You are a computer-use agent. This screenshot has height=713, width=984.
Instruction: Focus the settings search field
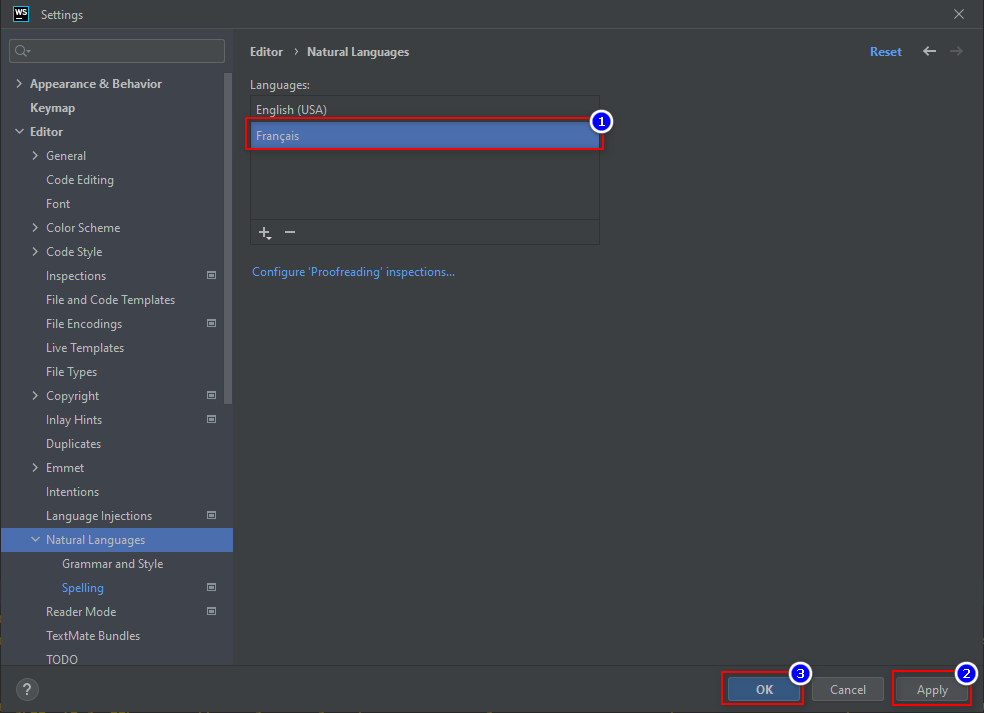coord(117,51)
